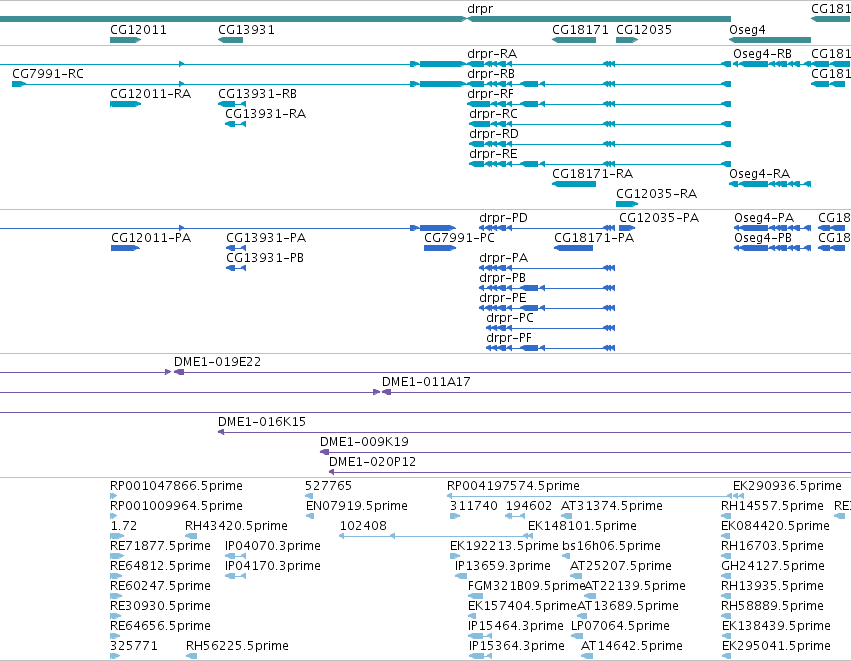
Task: Select CG7991-PC protein bar
Action: 440,248
